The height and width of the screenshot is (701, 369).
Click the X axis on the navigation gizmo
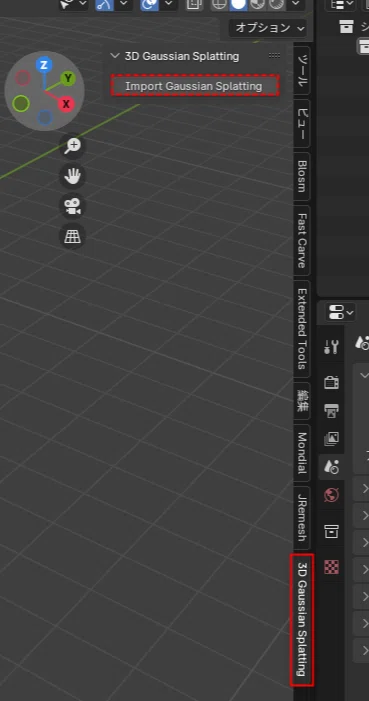coord(66,104)
